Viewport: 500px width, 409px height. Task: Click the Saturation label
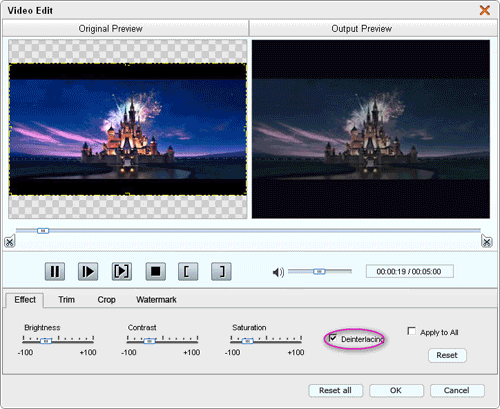click(x=249, y=328)
